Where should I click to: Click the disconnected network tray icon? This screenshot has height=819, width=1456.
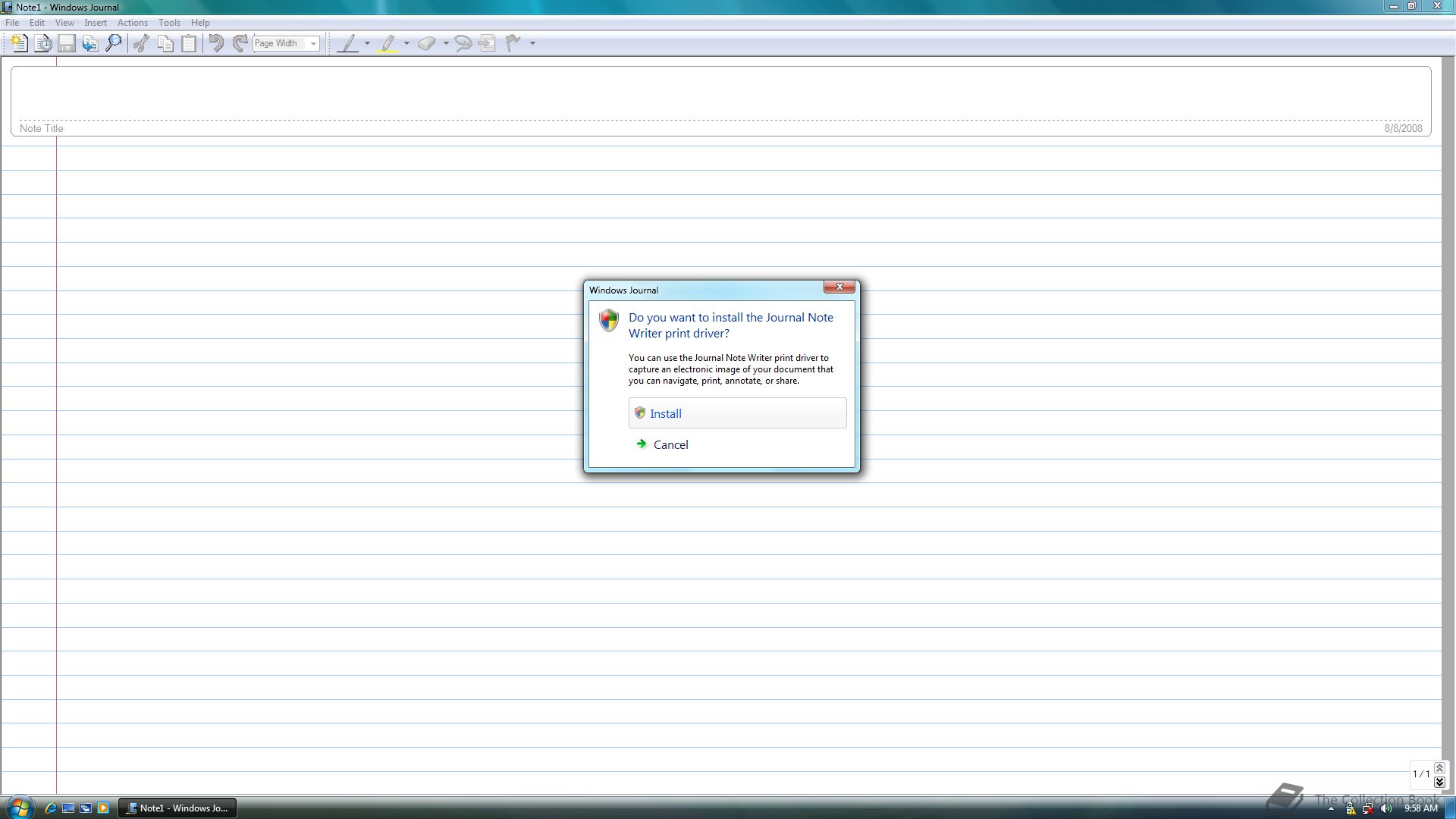point(1368,808)
